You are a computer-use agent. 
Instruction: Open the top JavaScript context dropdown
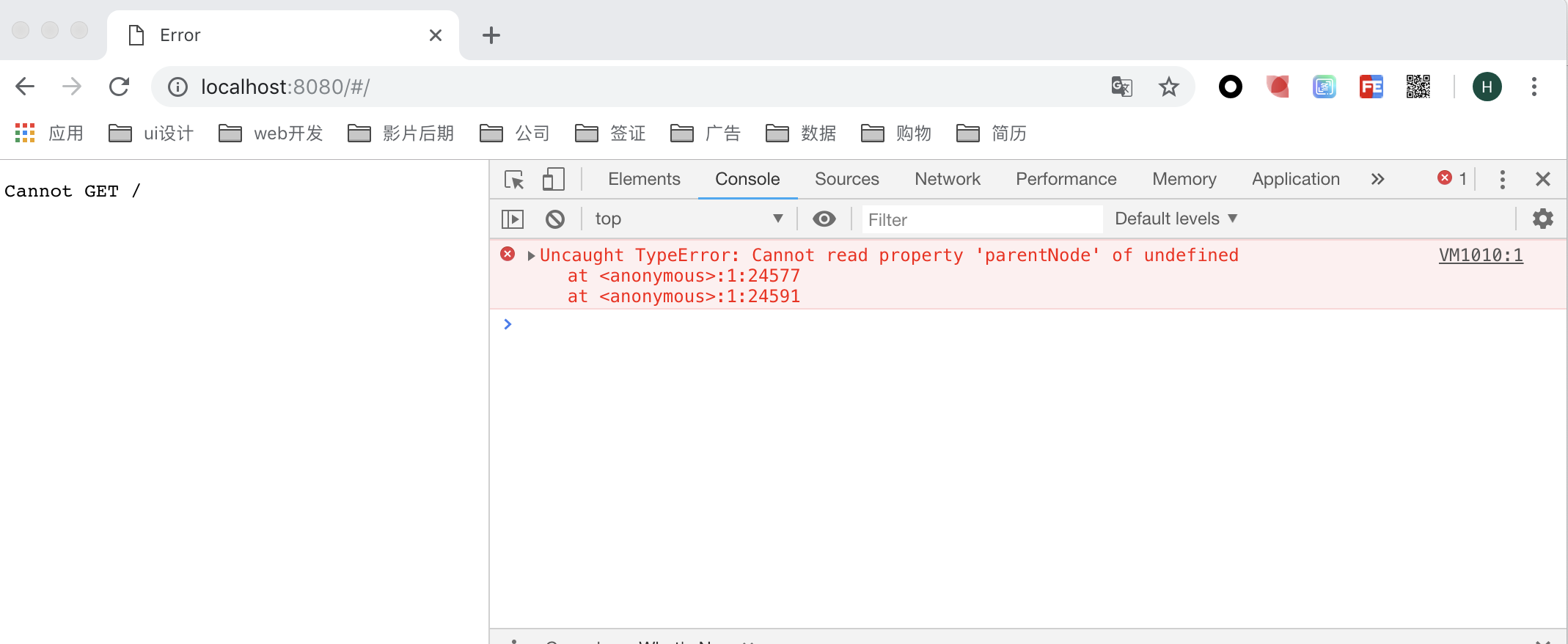(x=688, y=219)
